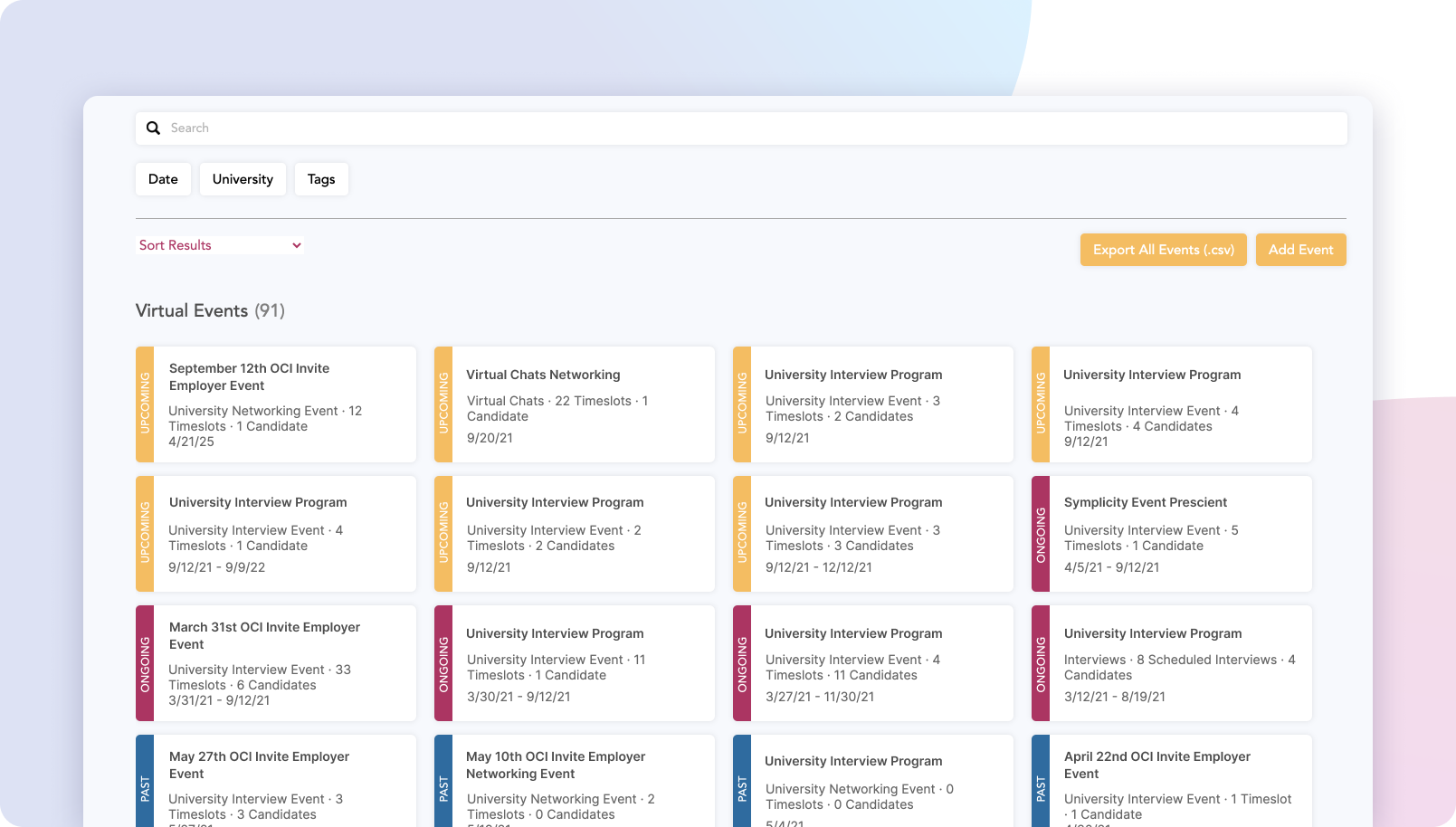Click Upcoming status strip on Virtual Chats card
This screenshot has width=1456, height=827.
click(x=443, y=404)
